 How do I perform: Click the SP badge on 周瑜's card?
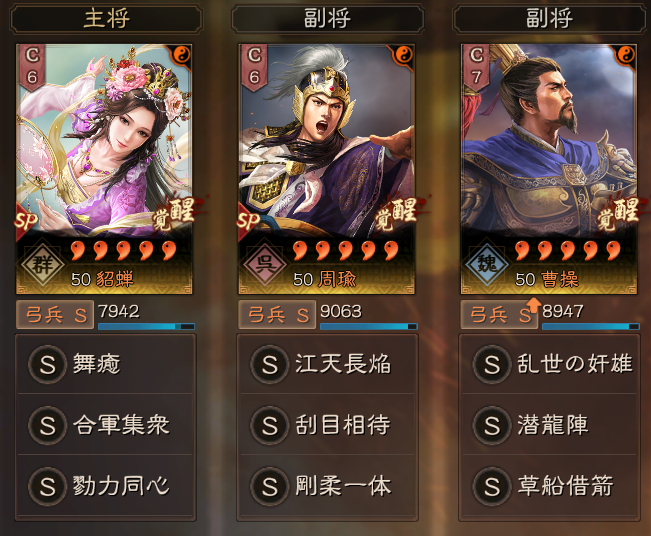click(x=248, y=221)
